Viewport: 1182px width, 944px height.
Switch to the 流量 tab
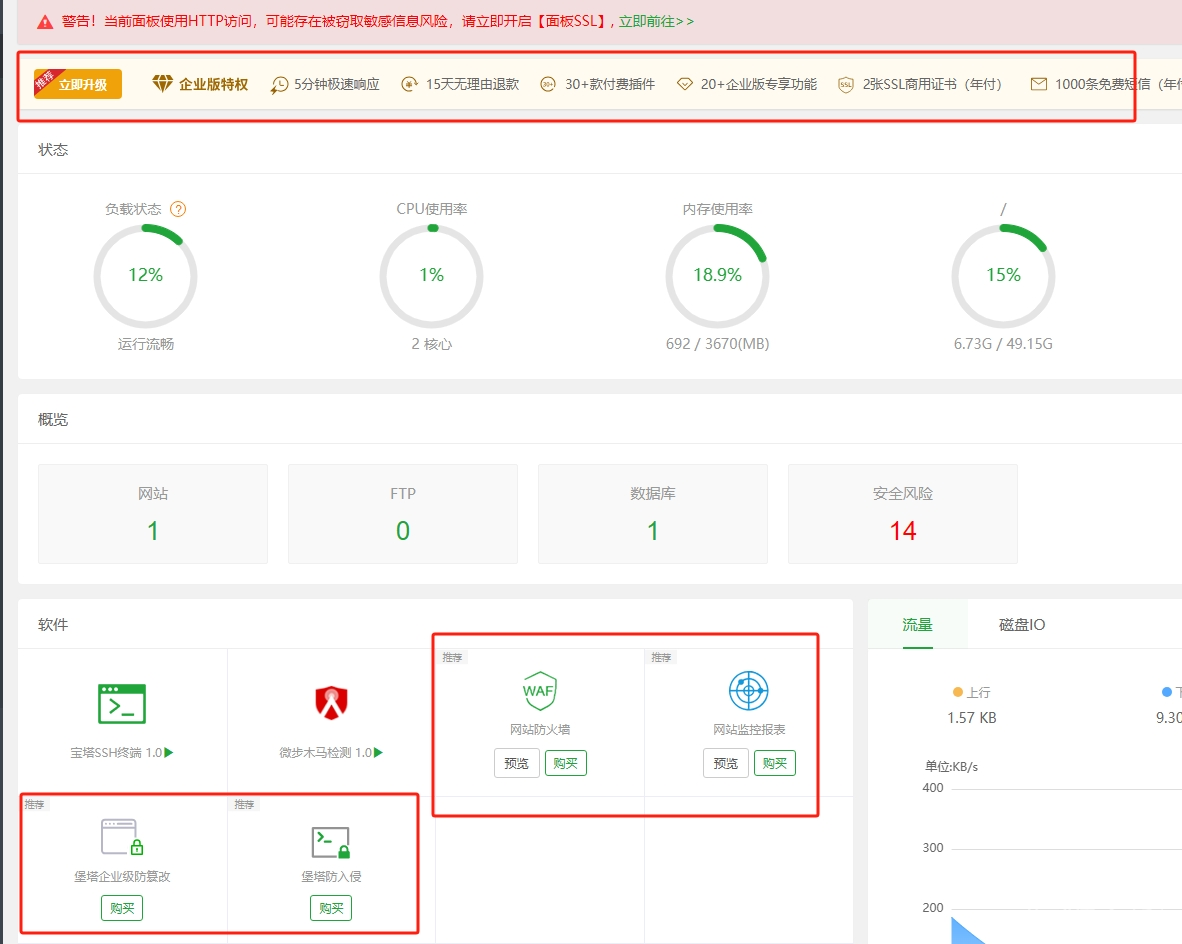pos(917,624)
